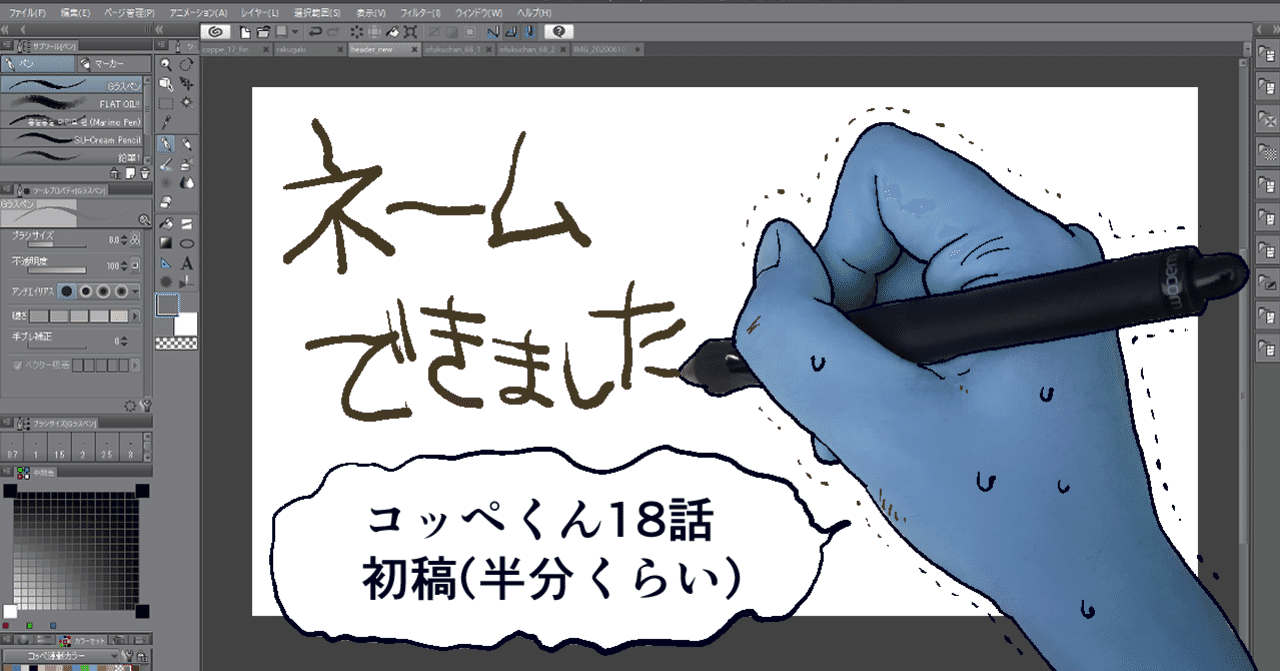This screenshot has height=671, width=1280.
Task: Open the dropdown arrow beside Save icon
Action: pos(296,32)
